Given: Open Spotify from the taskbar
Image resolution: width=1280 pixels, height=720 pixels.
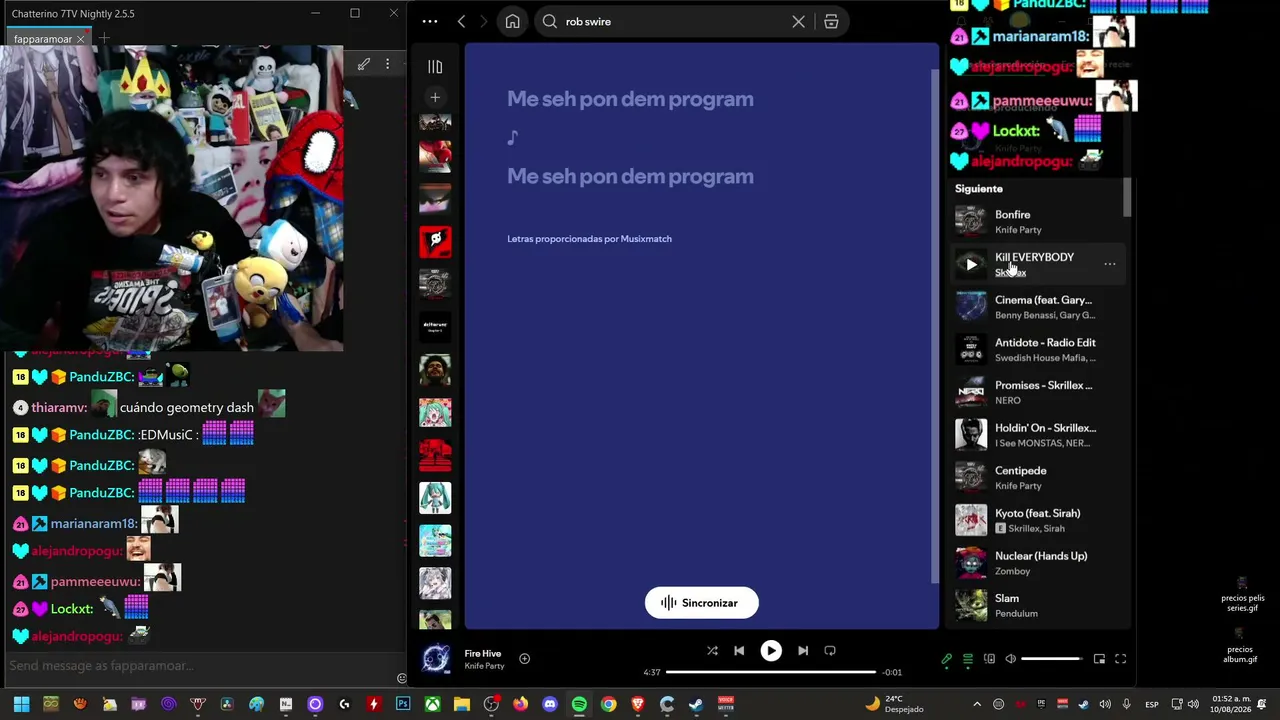Looking at the screenshot, I should click(579, 704).
